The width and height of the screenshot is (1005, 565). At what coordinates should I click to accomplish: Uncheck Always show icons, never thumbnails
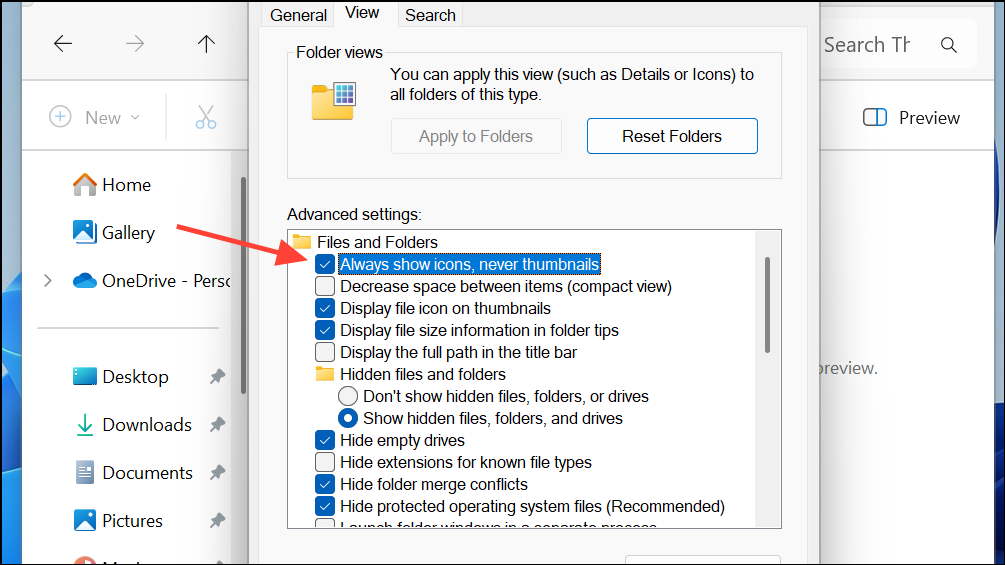tap(325, 265)
